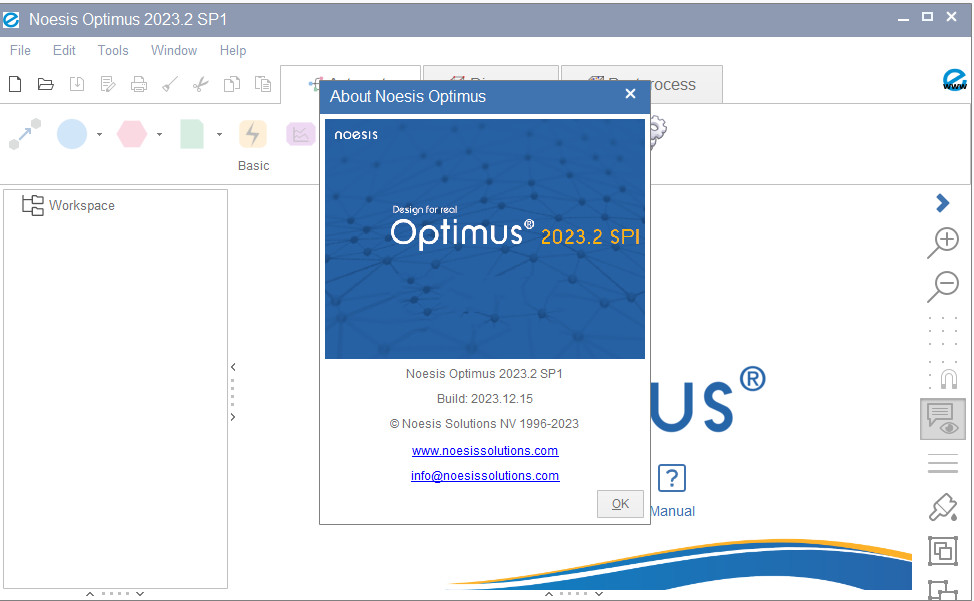Select the connection arrow tool

[25, 133]
